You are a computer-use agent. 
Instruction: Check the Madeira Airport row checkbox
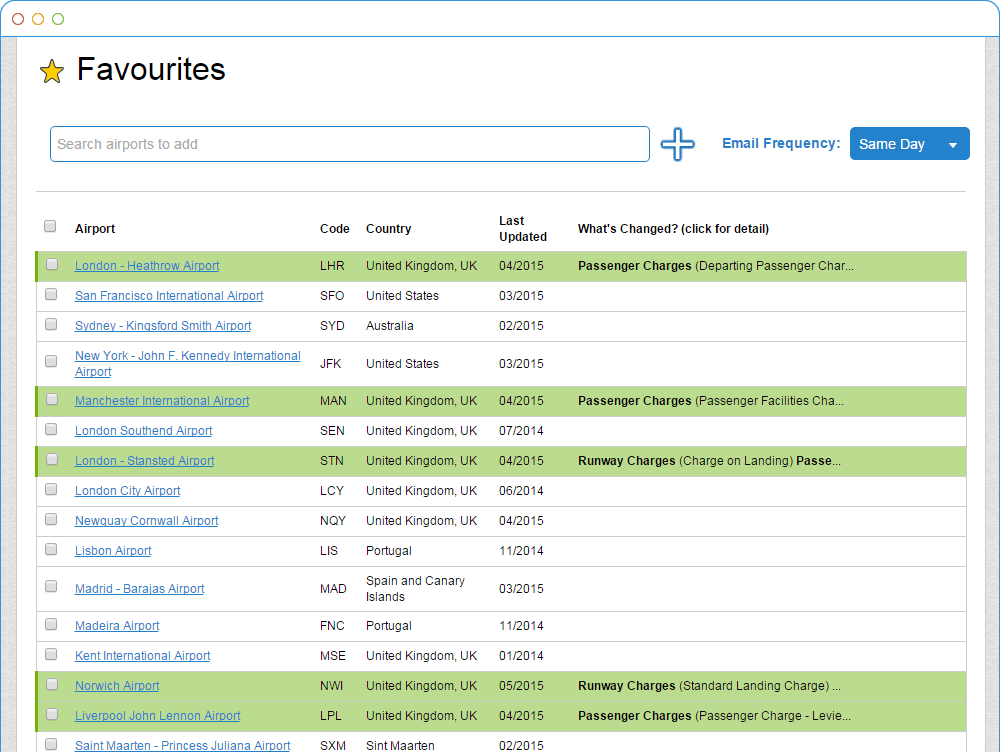(52, 624)
